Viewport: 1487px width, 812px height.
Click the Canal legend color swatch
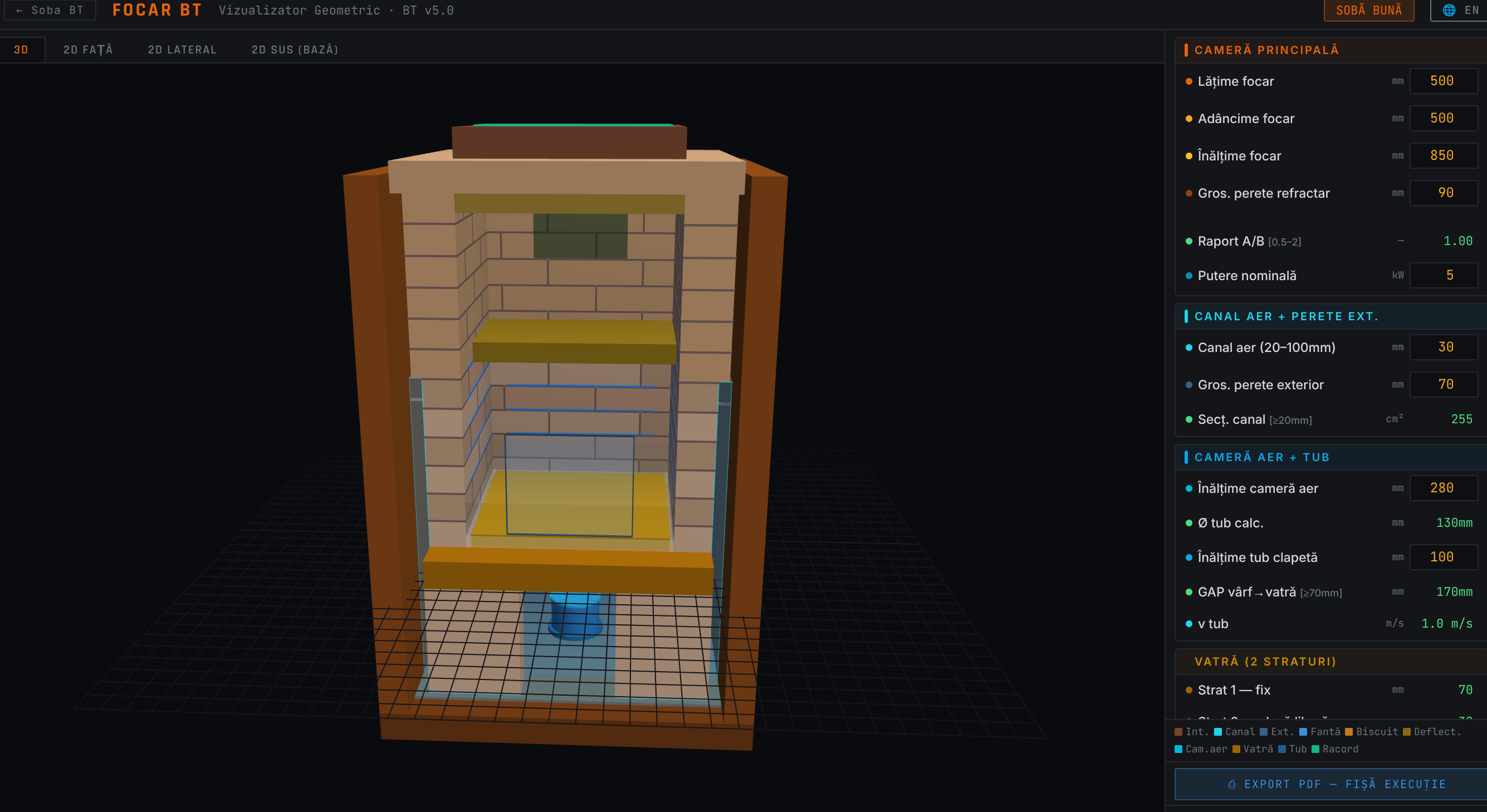tap(1218, 732)
